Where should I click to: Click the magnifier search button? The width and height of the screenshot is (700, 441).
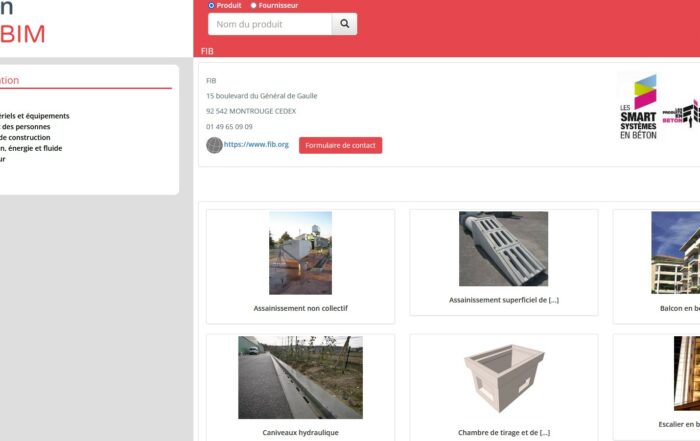344,24
